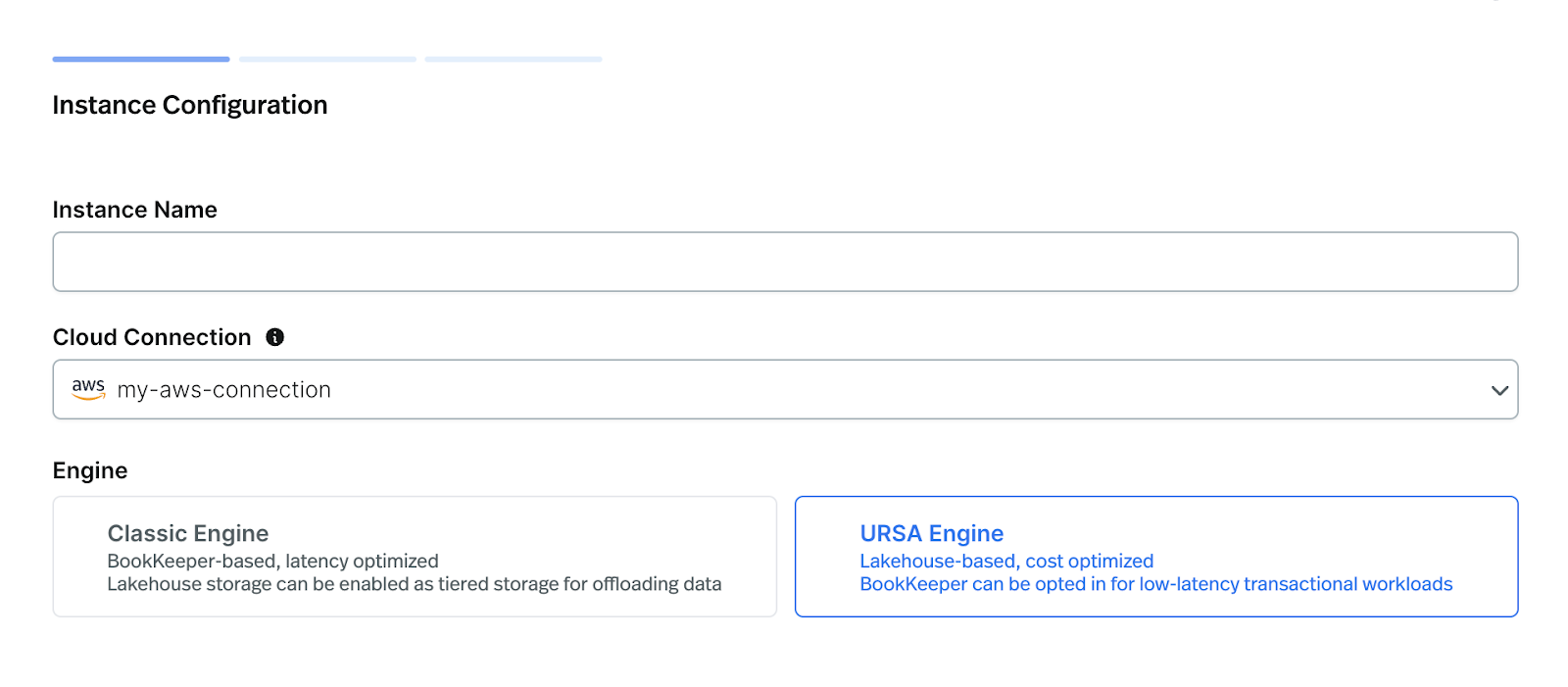Choose "BookKeeper-based, latency optimized" description
1568x687 pixels.
point(272,562)
